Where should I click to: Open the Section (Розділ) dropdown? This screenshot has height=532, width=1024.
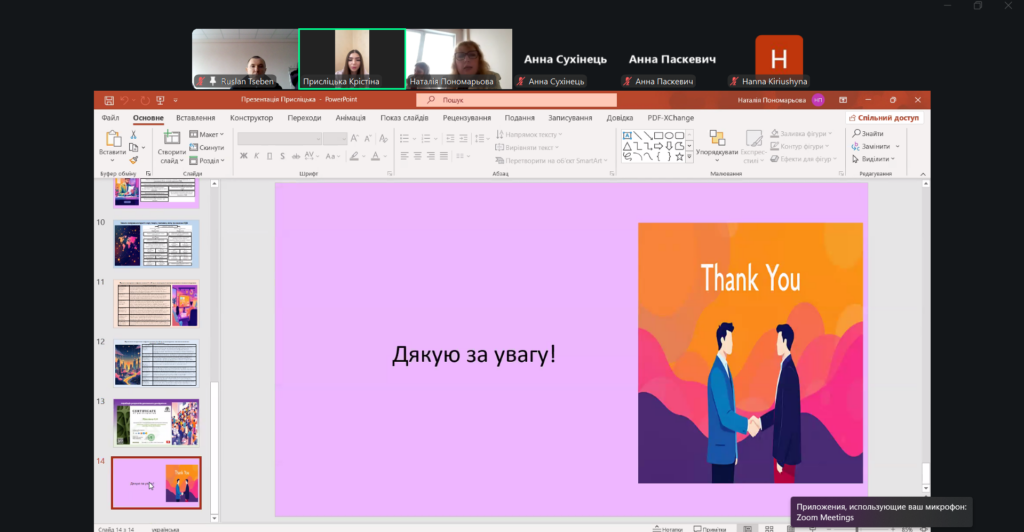point(208,160)
